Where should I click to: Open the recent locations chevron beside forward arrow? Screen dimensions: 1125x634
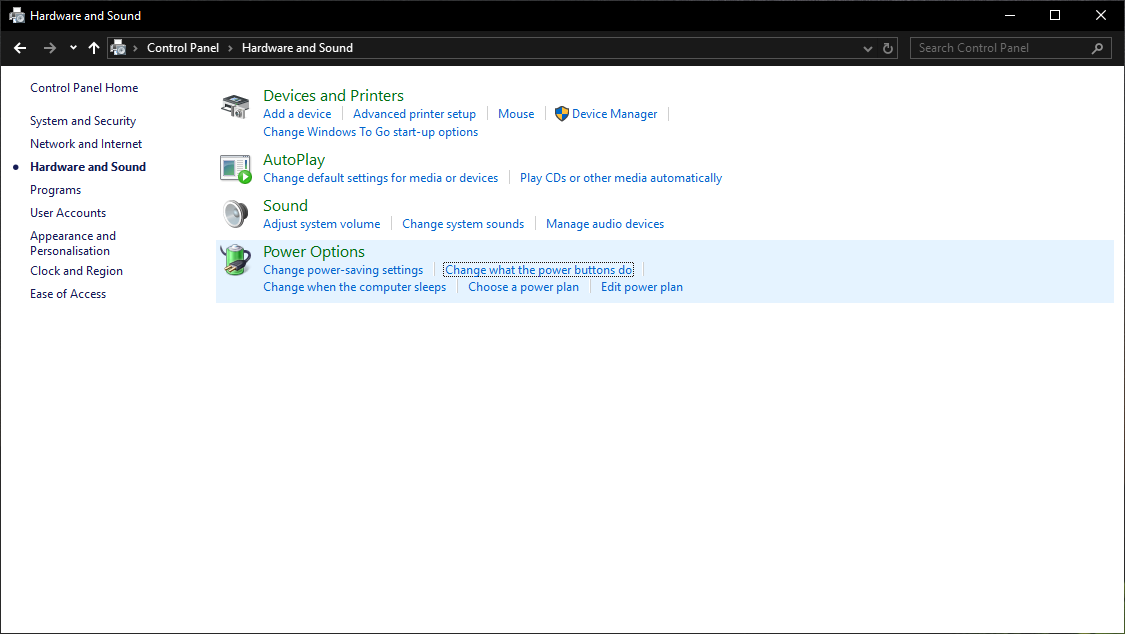click(72, 47)
